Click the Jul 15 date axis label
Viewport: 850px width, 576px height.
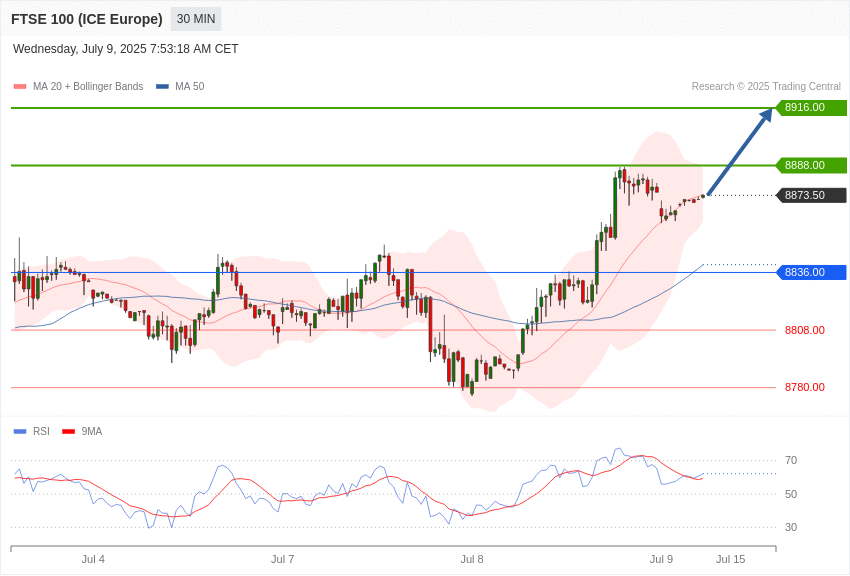pyautogui.click(x=731, y=559)
